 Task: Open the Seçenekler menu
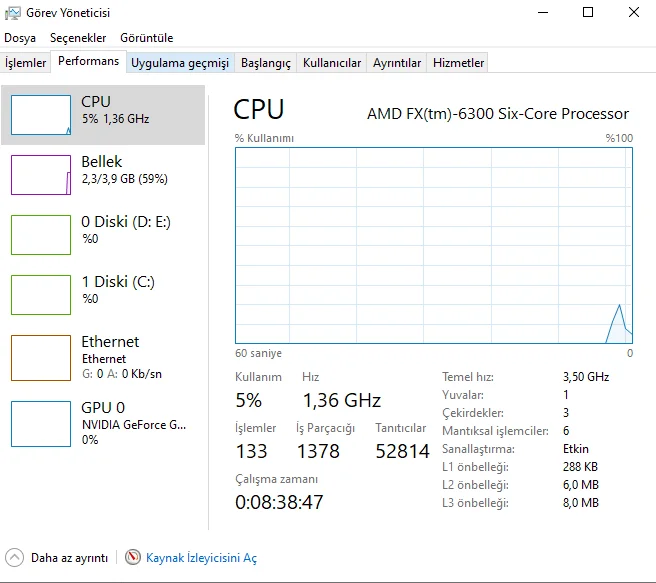tap(78, 38)
